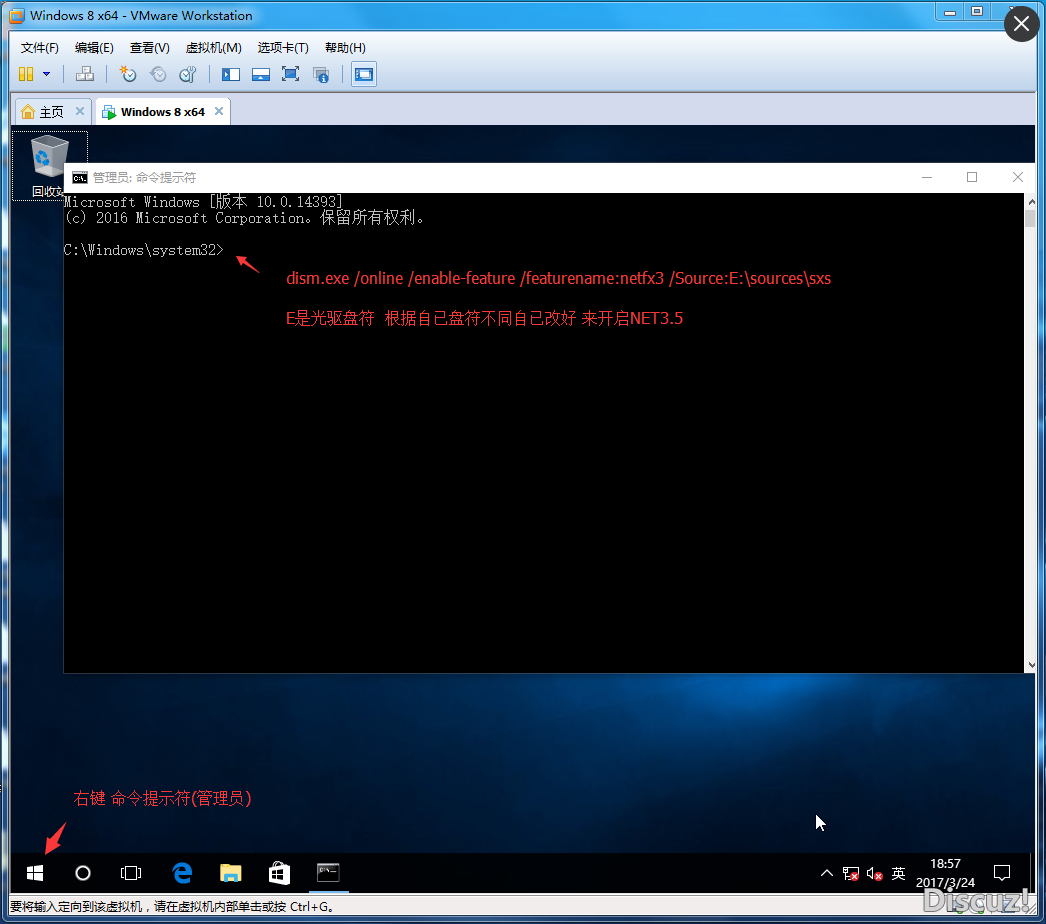
Task: Minimize the VMware Workstation window
Action: click(x=949, y=12)
